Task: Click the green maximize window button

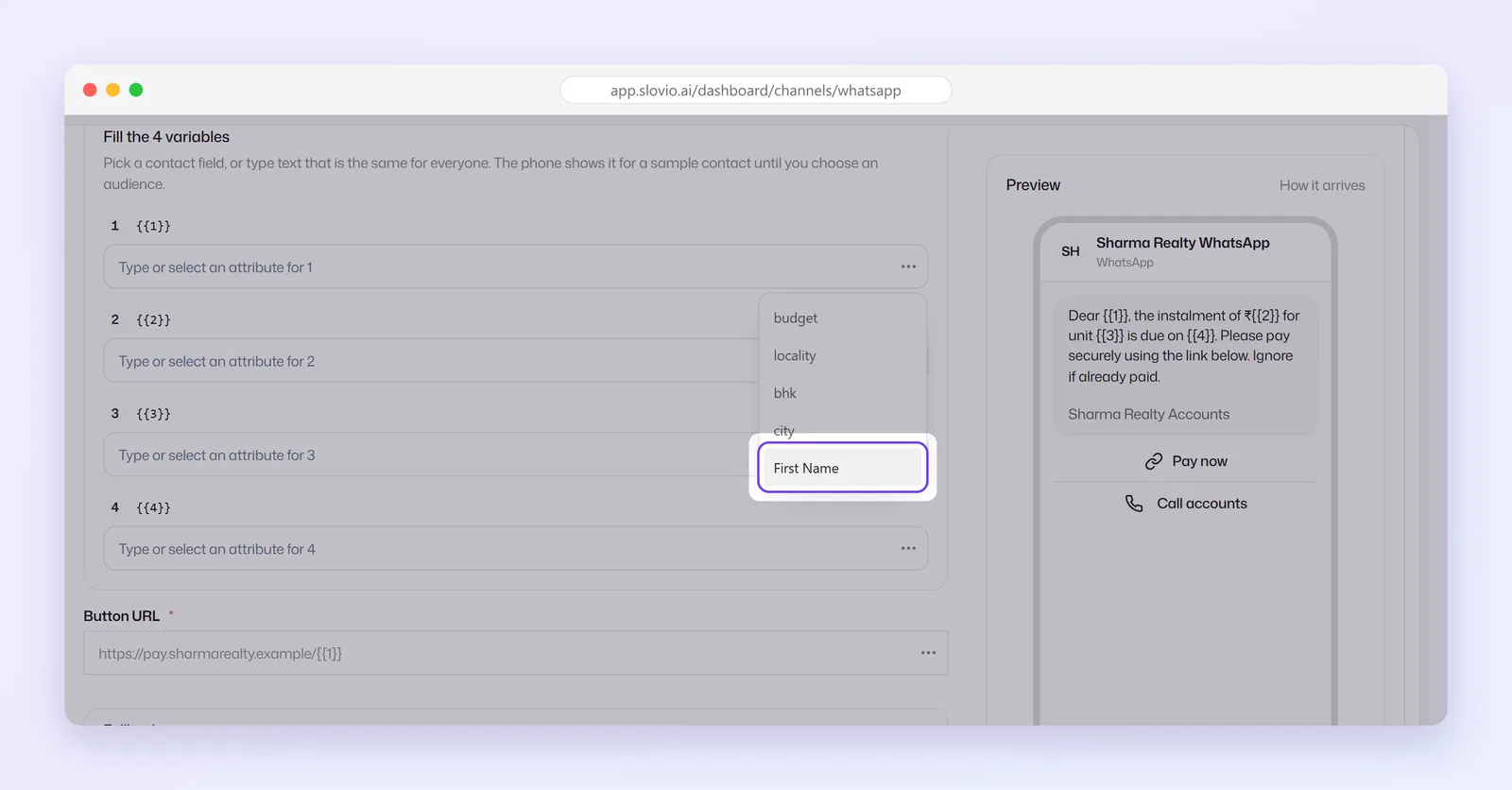Action: [x=136, y=90]
